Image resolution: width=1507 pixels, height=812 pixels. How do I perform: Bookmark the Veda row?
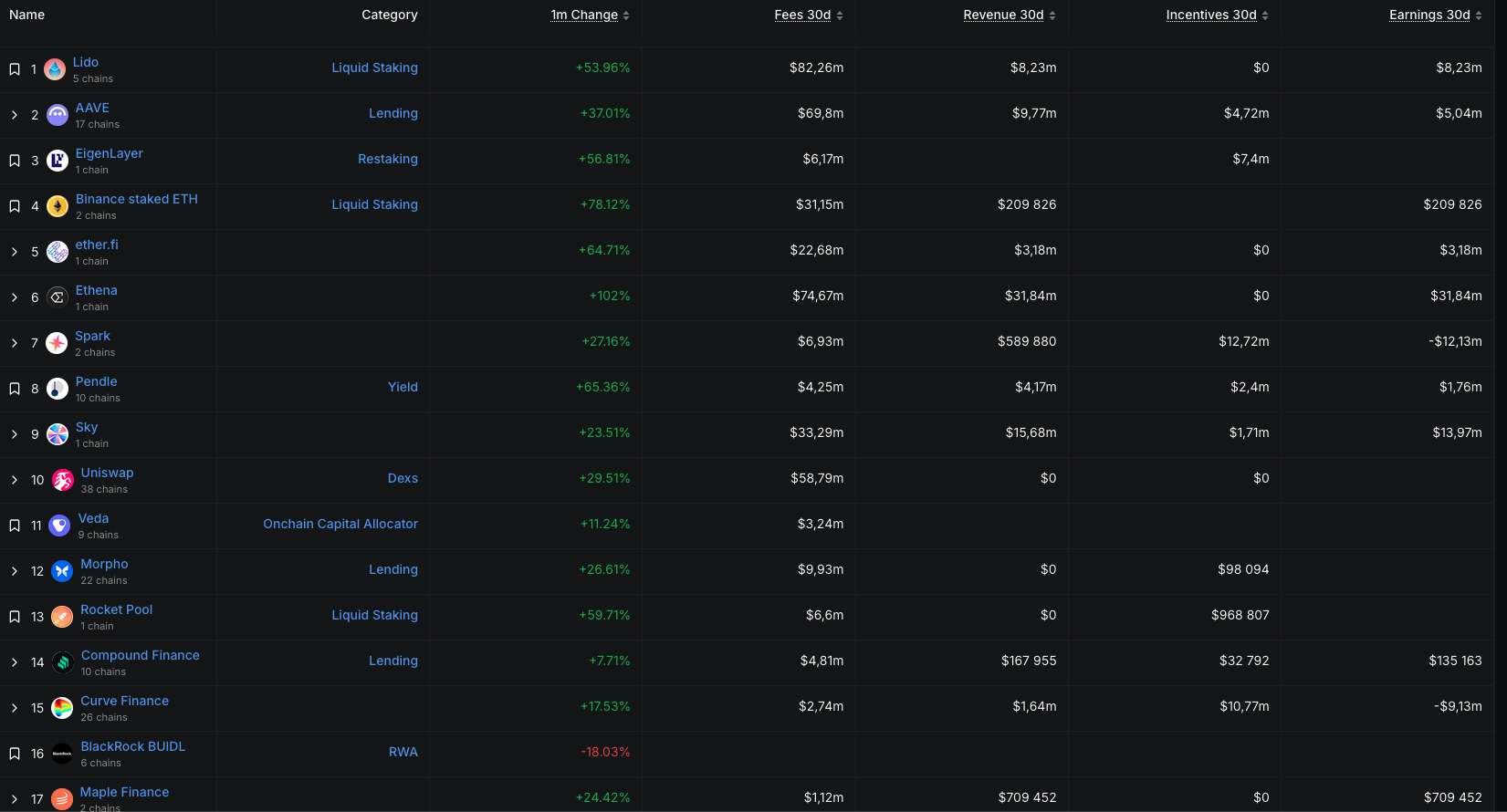click(15, 526)
